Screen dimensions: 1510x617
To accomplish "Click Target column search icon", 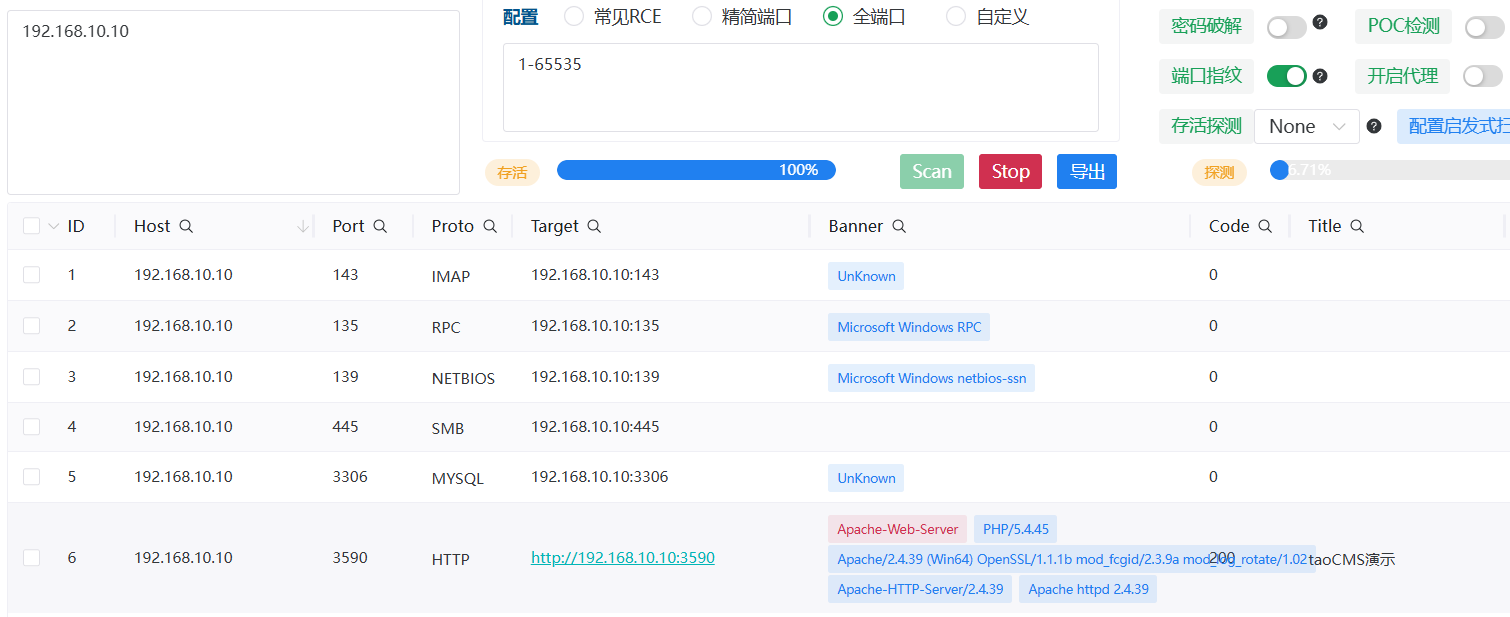I will point(594,227).
